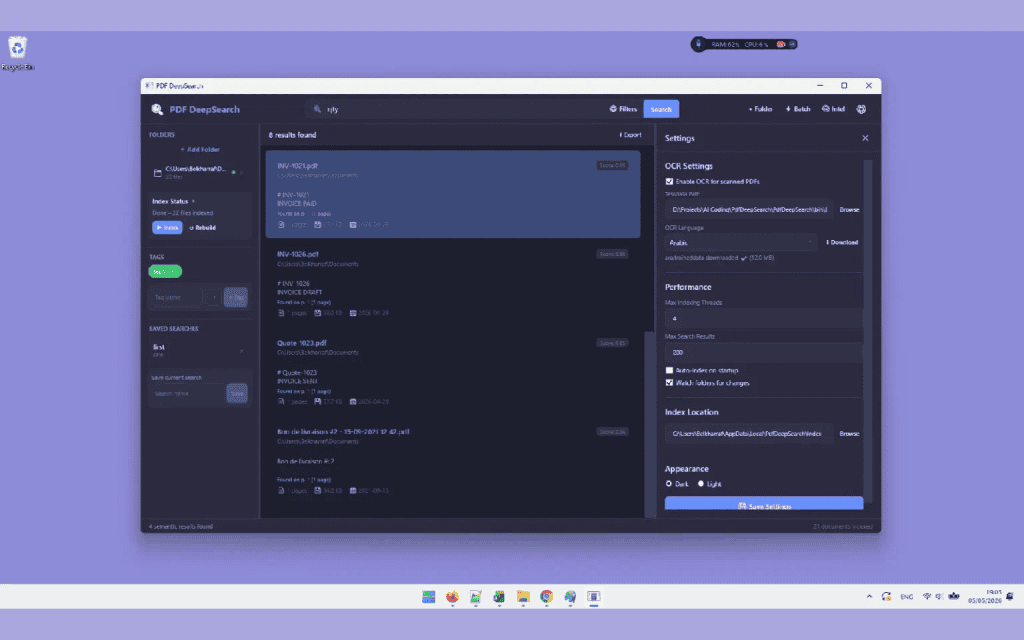Image resolution: width=1024 pixels, height=640 pixels.
Task: Click Save Settings button
Action: point(764,504)
